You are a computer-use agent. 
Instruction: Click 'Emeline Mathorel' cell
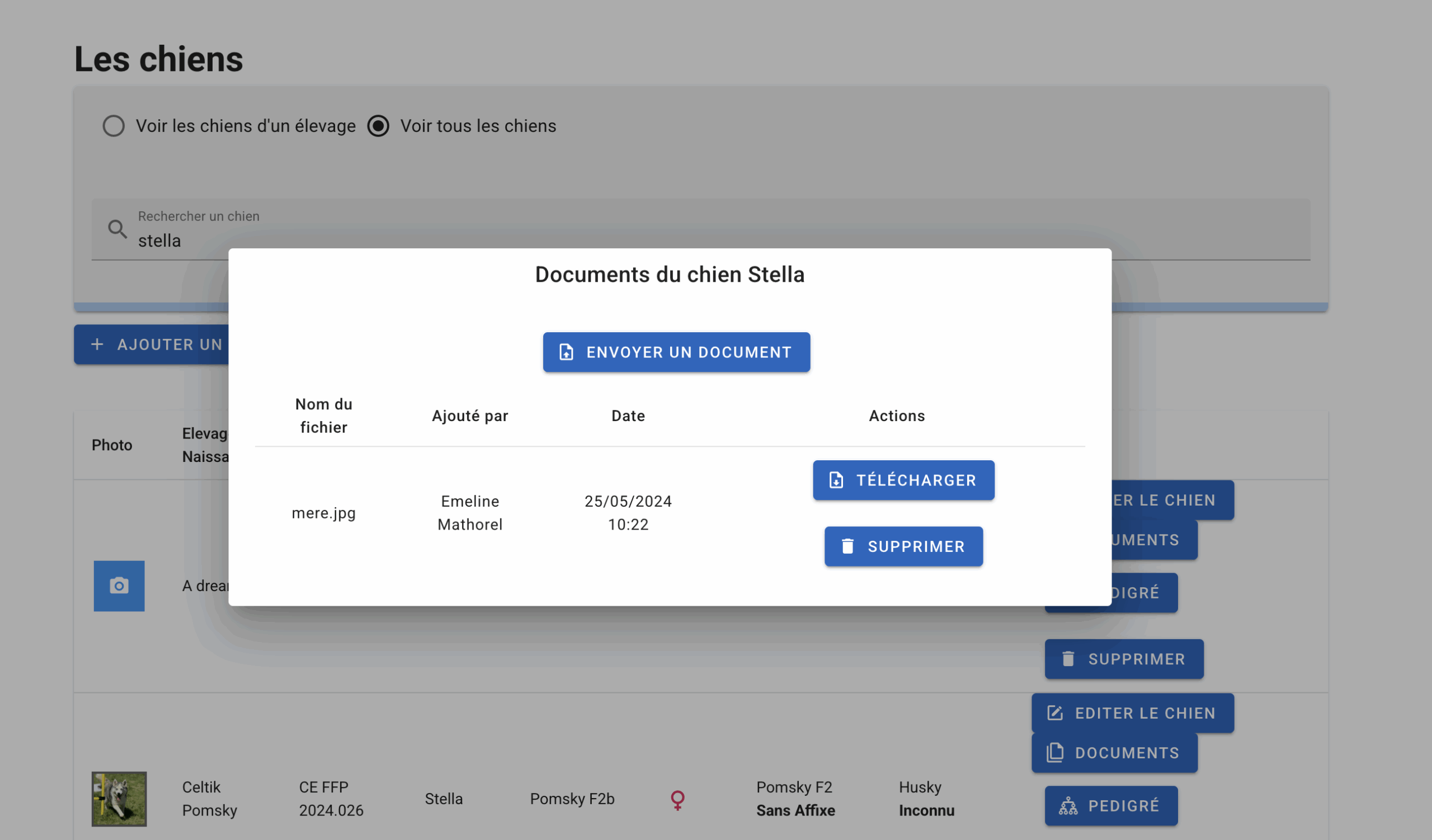pos(470,513)
